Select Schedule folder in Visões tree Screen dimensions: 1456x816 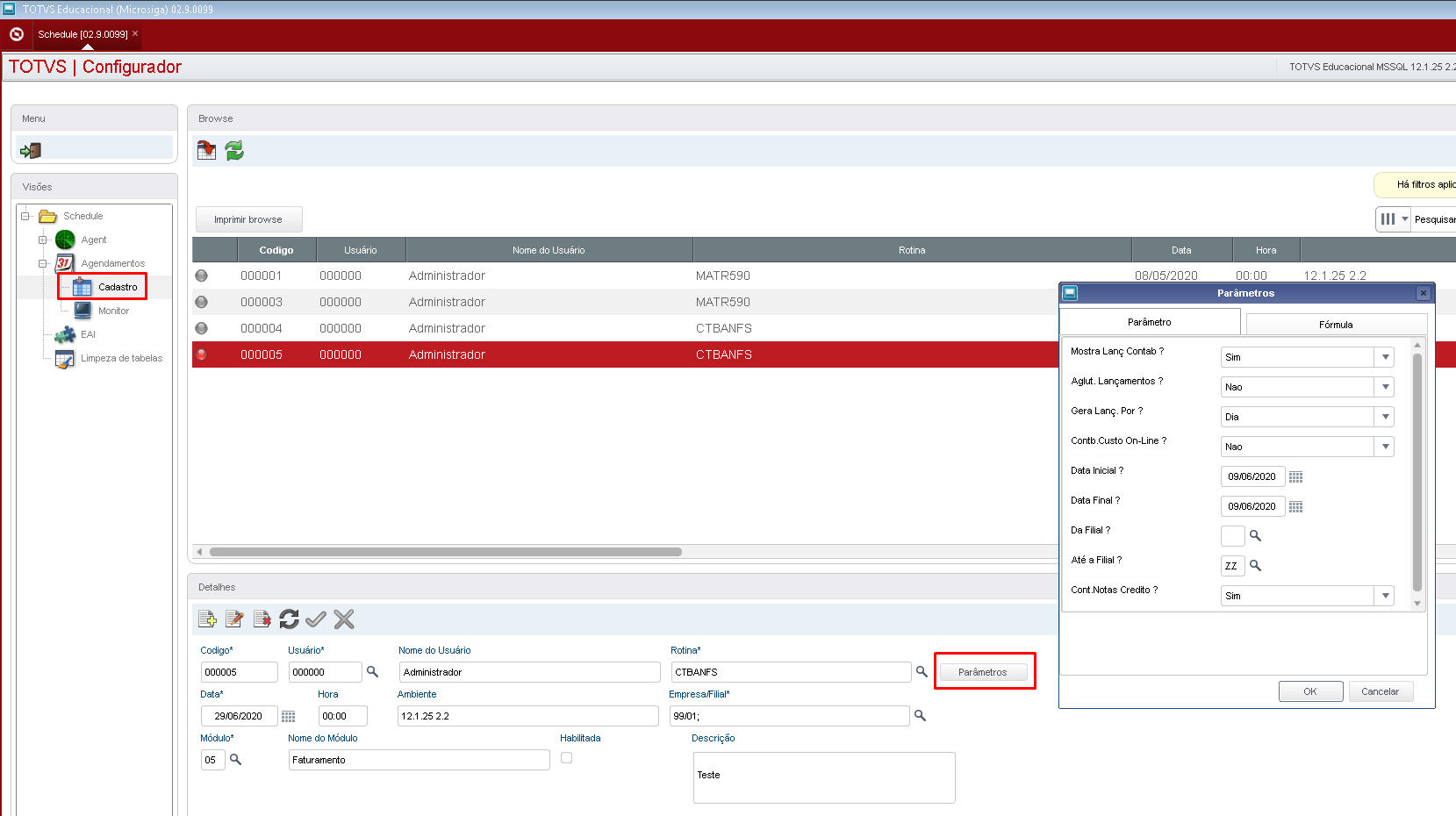pos(82,216)
